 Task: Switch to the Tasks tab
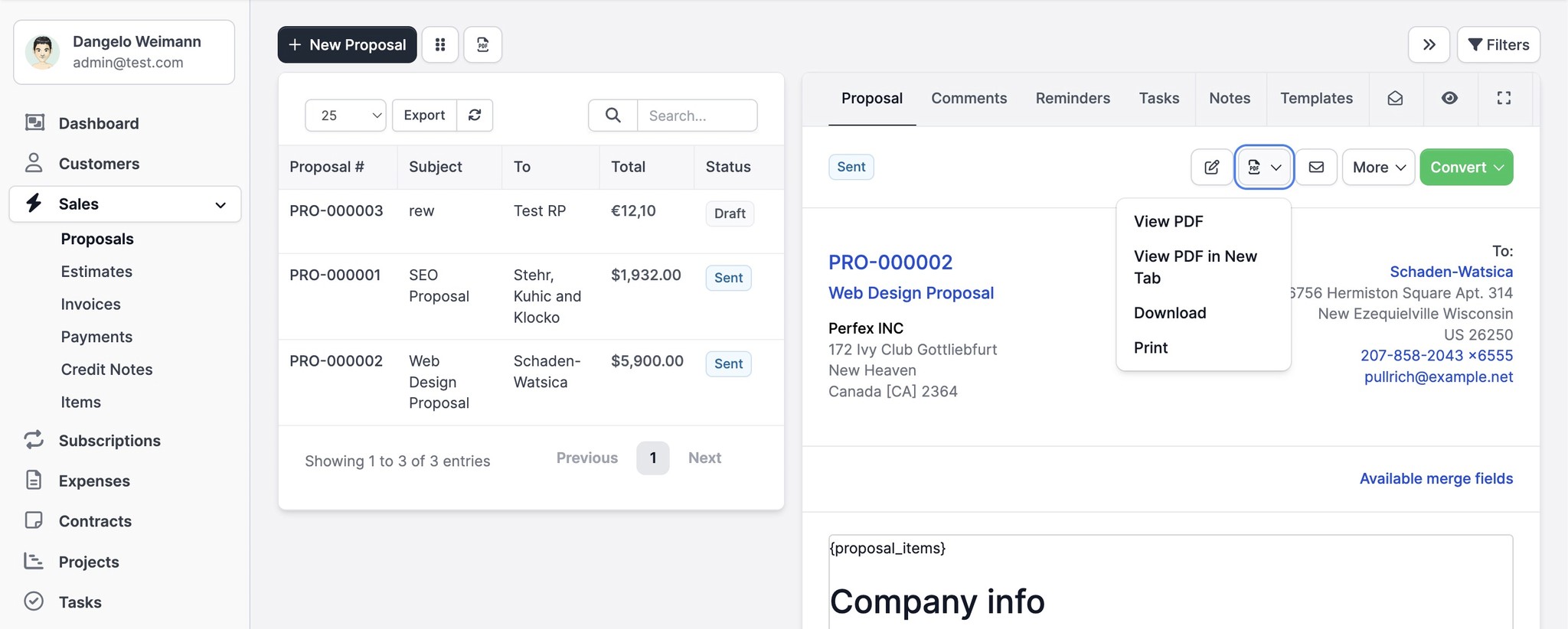[1159, 99]
